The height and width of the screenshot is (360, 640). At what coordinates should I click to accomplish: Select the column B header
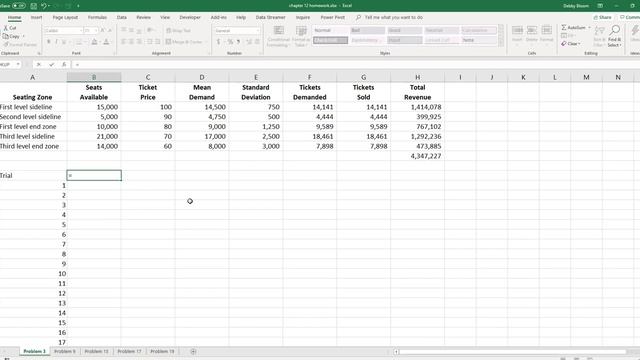[94, 77]
